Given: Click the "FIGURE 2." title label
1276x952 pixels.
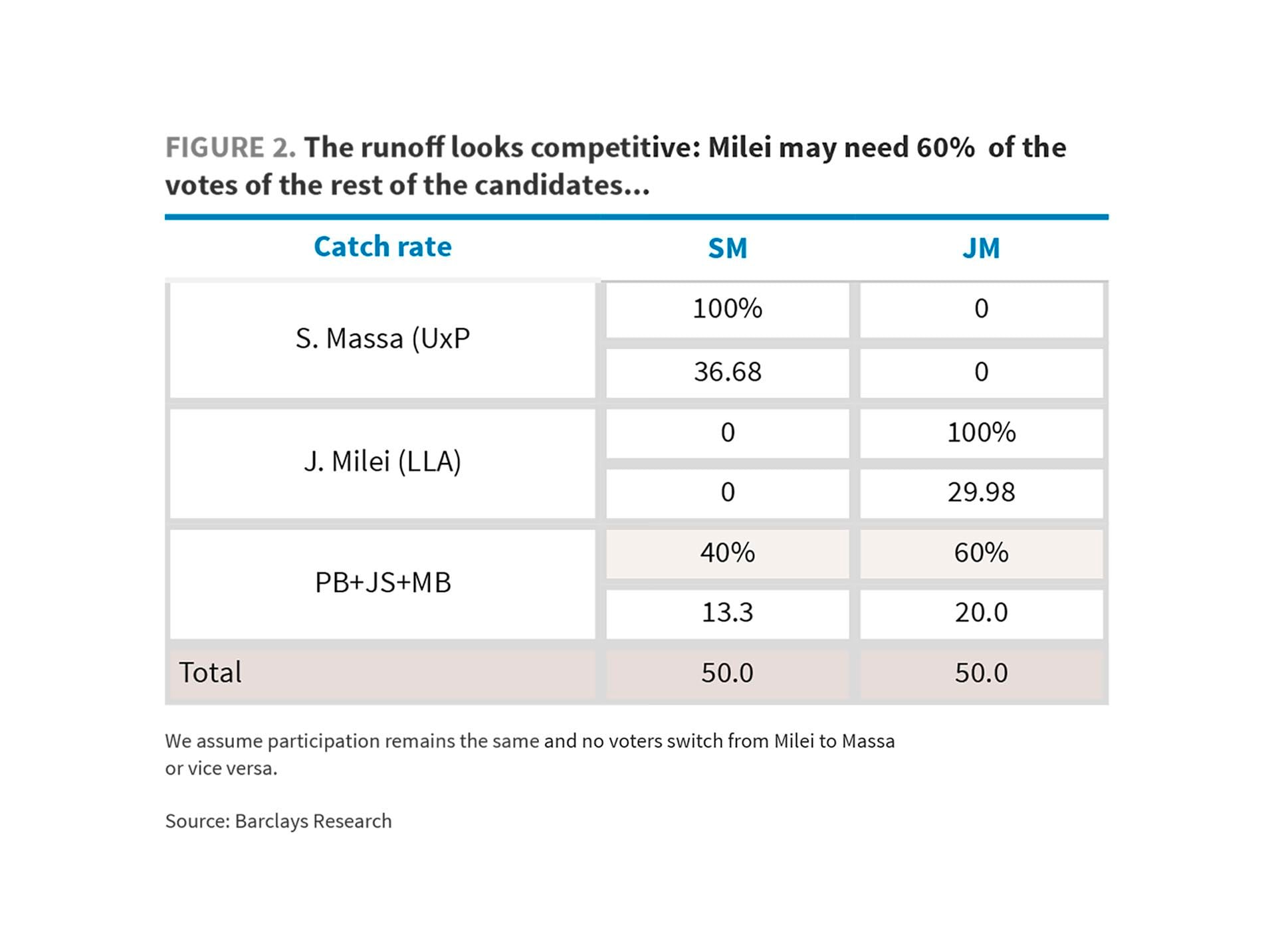Looking at the screenshot, I should click(x=230, y=147).
